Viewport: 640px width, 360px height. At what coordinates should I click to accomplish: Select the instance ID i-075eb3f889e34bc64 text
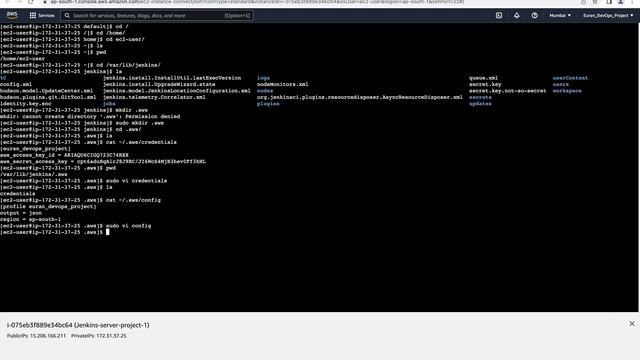[x=40, y=325]
